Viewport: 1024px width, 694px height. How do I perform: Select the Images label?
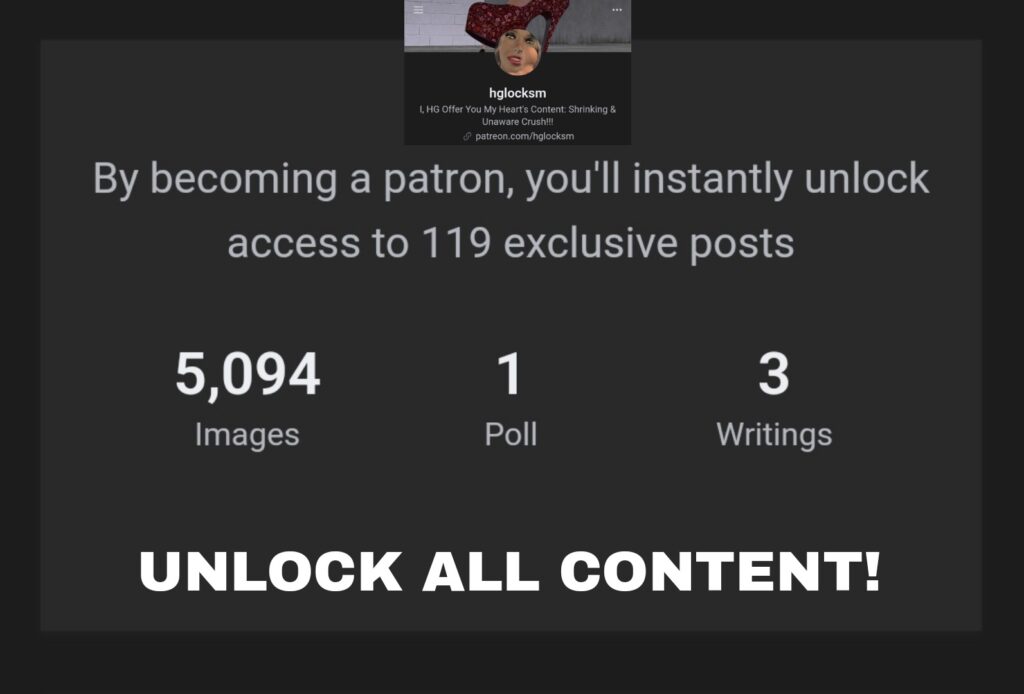(x=248, y=435)
